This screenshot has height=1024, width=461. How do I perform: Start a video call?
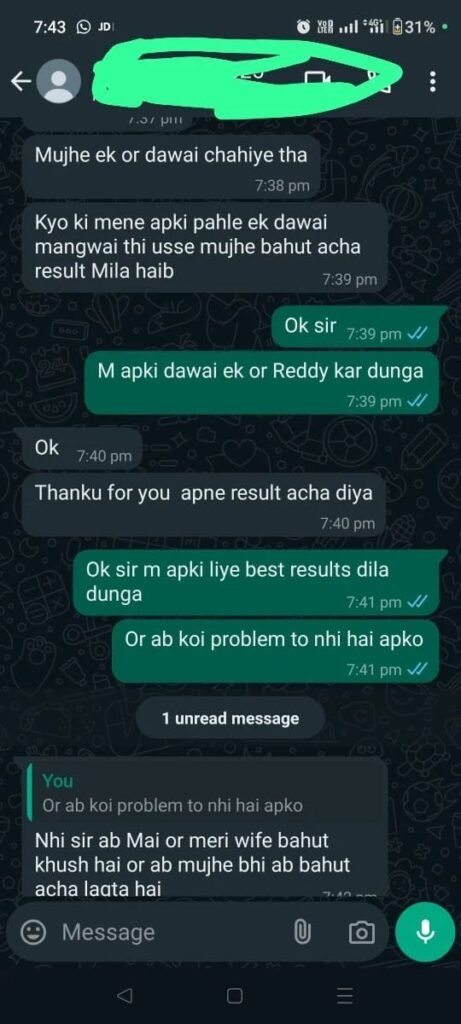pyautogui.click(x=317, y=80)
